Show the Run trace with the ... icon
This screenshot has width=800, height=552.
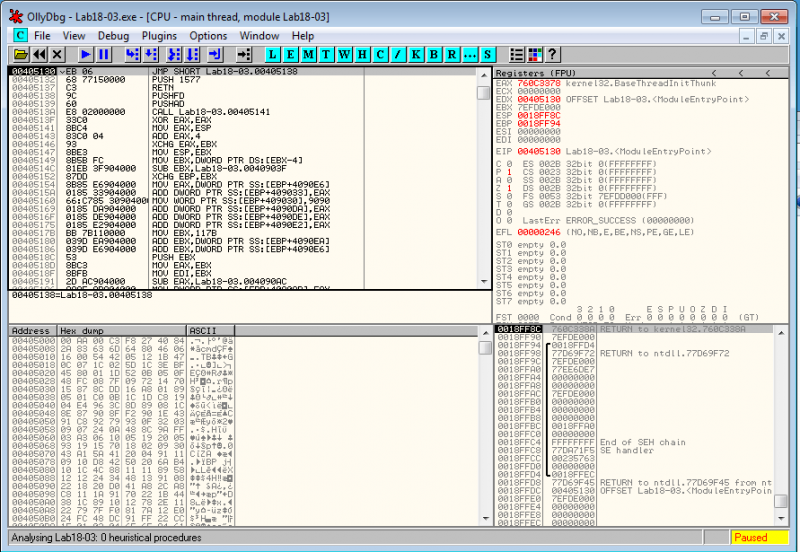pos(470,55)
